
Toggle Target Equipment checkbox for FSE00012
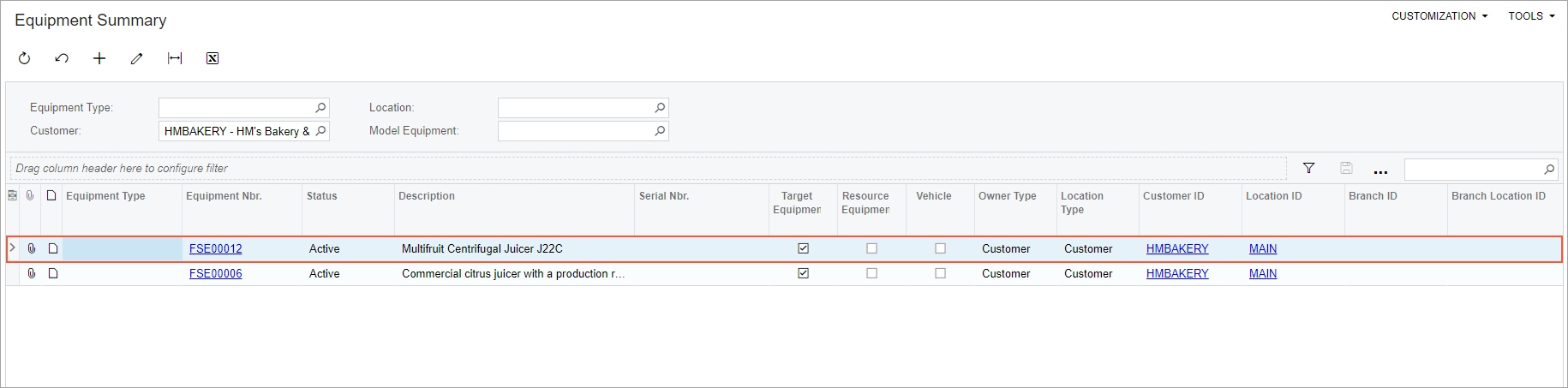click(x=803, y=248)
